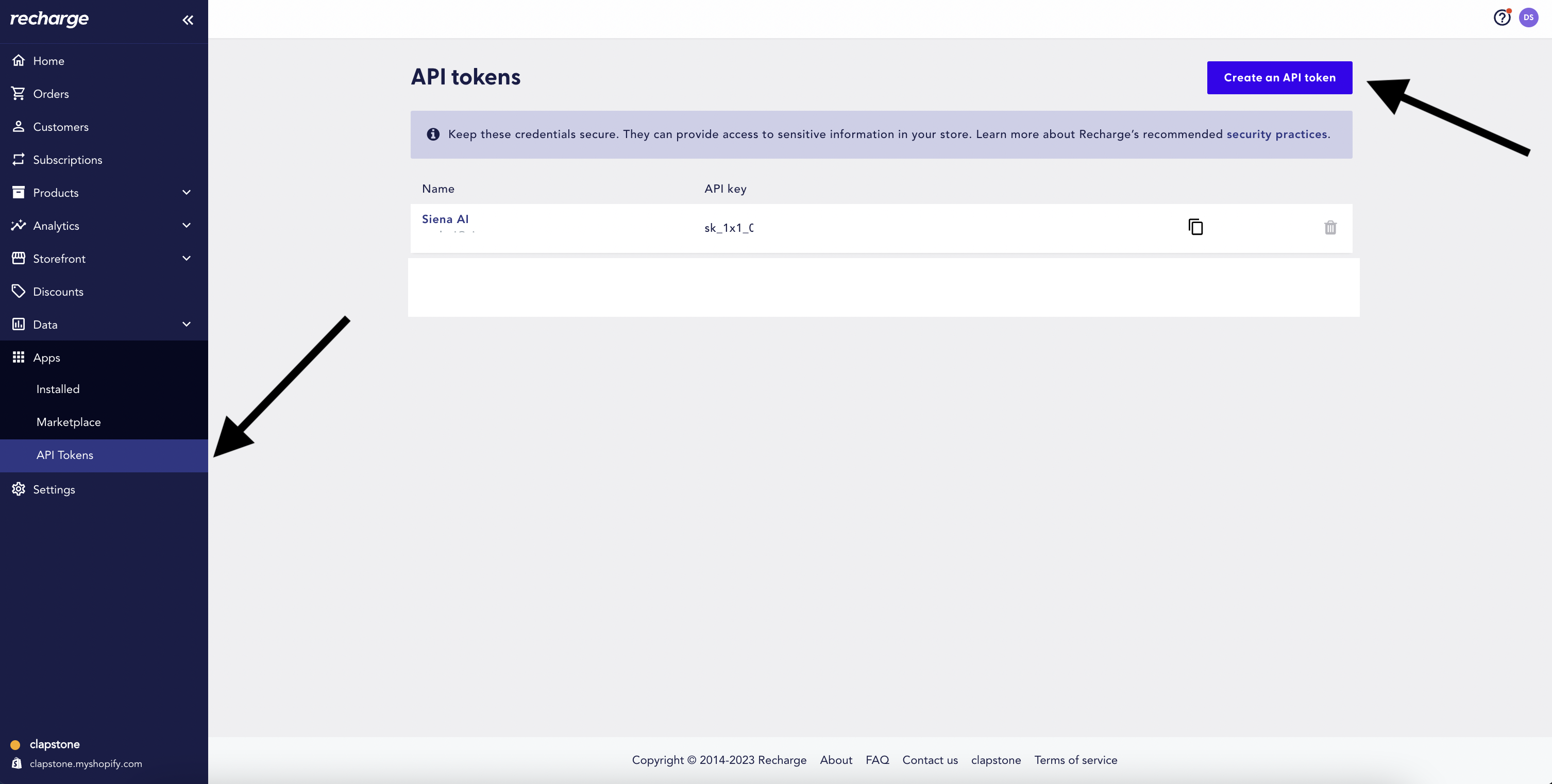
Task: Click the Analytics chart icon
Action: pos(19,225)
